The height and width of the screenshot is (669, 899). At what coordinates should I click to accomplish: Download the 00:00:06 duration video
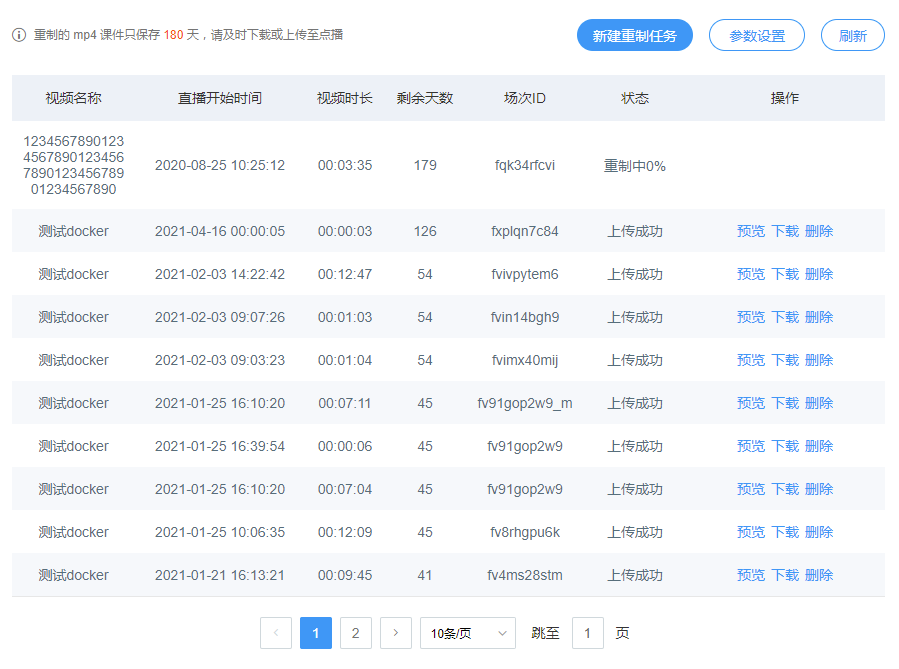point(785,446)
